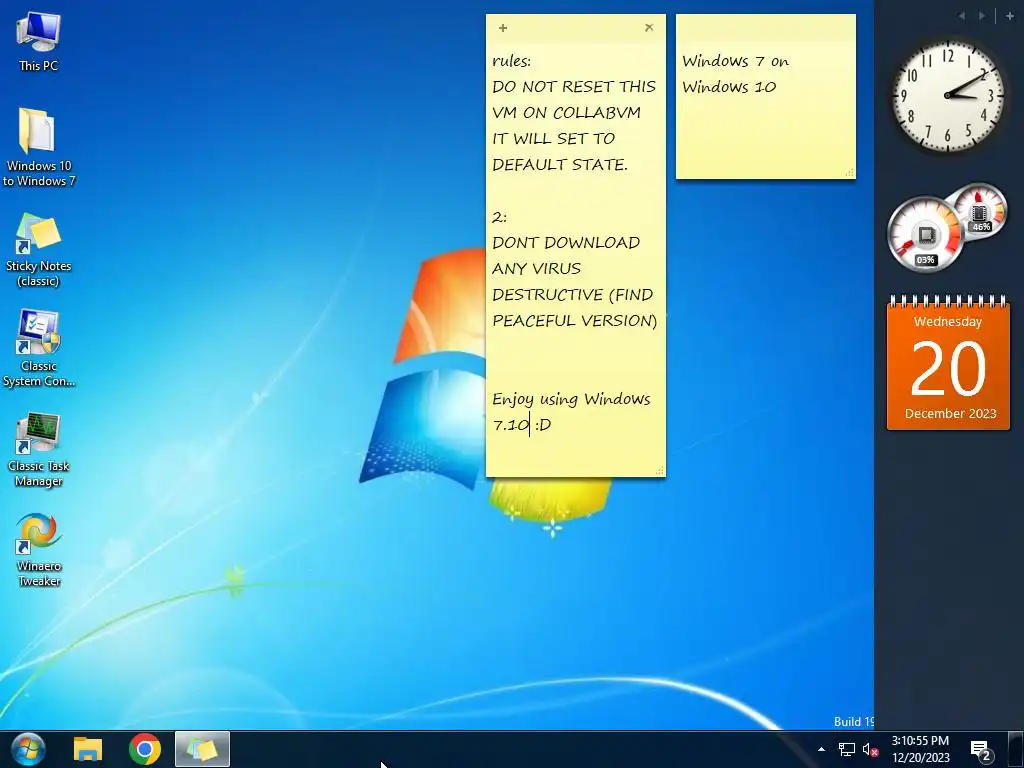1024x768 pixels.
Task: Click the 'PEACEFUL VERSION)' note line
Action: pos(575,321)
